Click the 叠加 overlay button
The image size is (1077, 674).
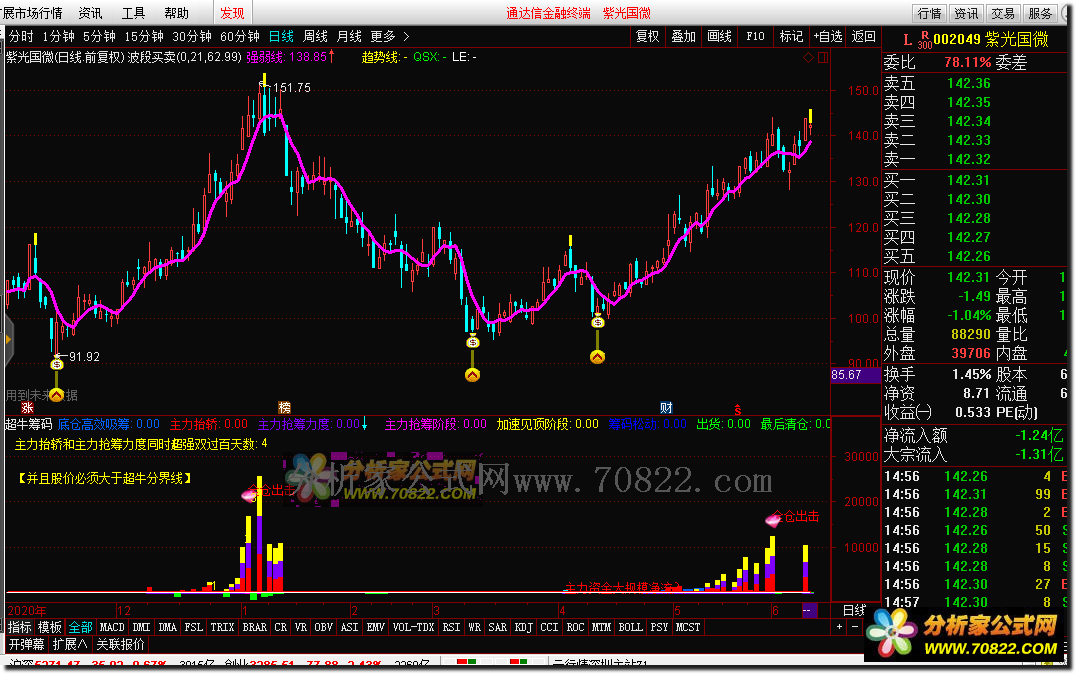click(x=683, y=36)
